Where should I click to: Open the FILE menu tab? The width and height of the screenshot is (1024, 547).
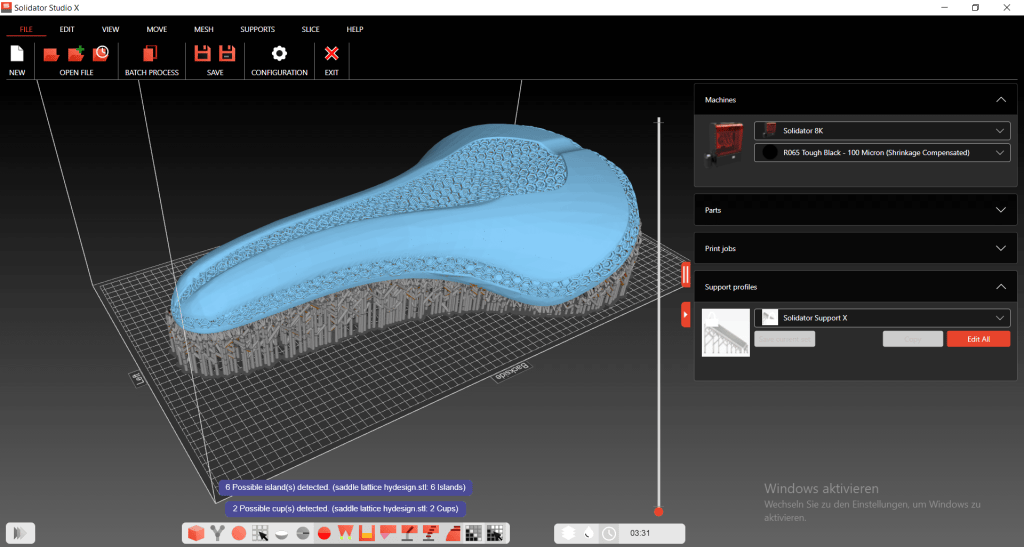(x=26, y=29)
